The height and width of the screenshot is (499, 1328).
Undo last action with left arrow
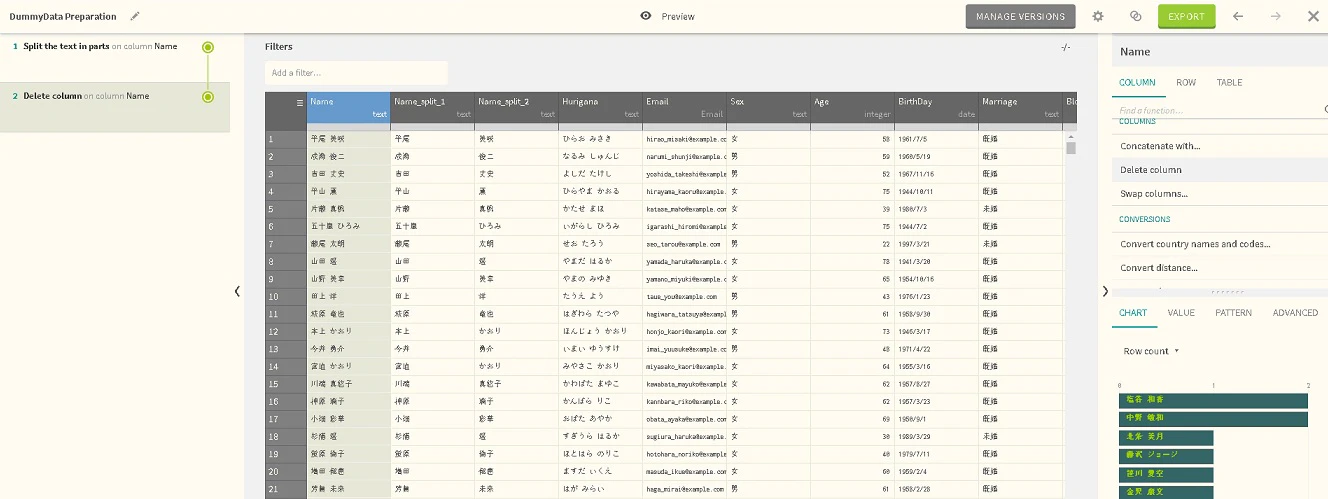pyautogui.click(x=1238, y=16)
